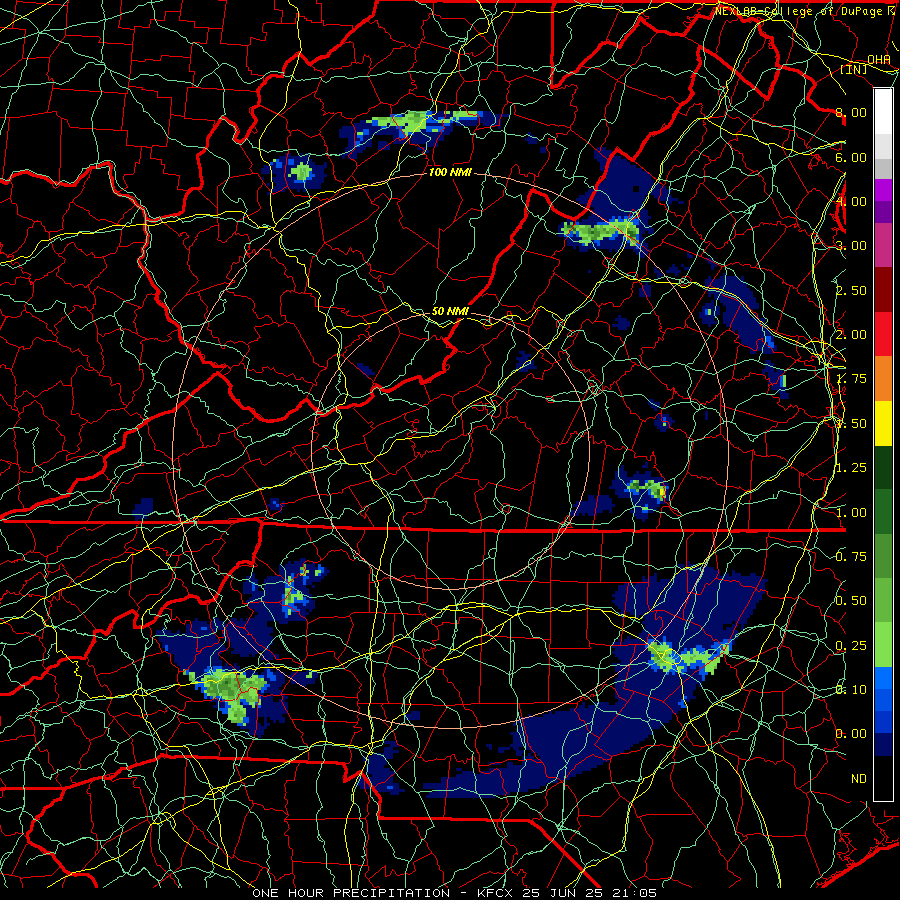This screenshot has height=900, width=900.
Task: Click the '100 NMI' range ring label
Action: click(449, 172)
